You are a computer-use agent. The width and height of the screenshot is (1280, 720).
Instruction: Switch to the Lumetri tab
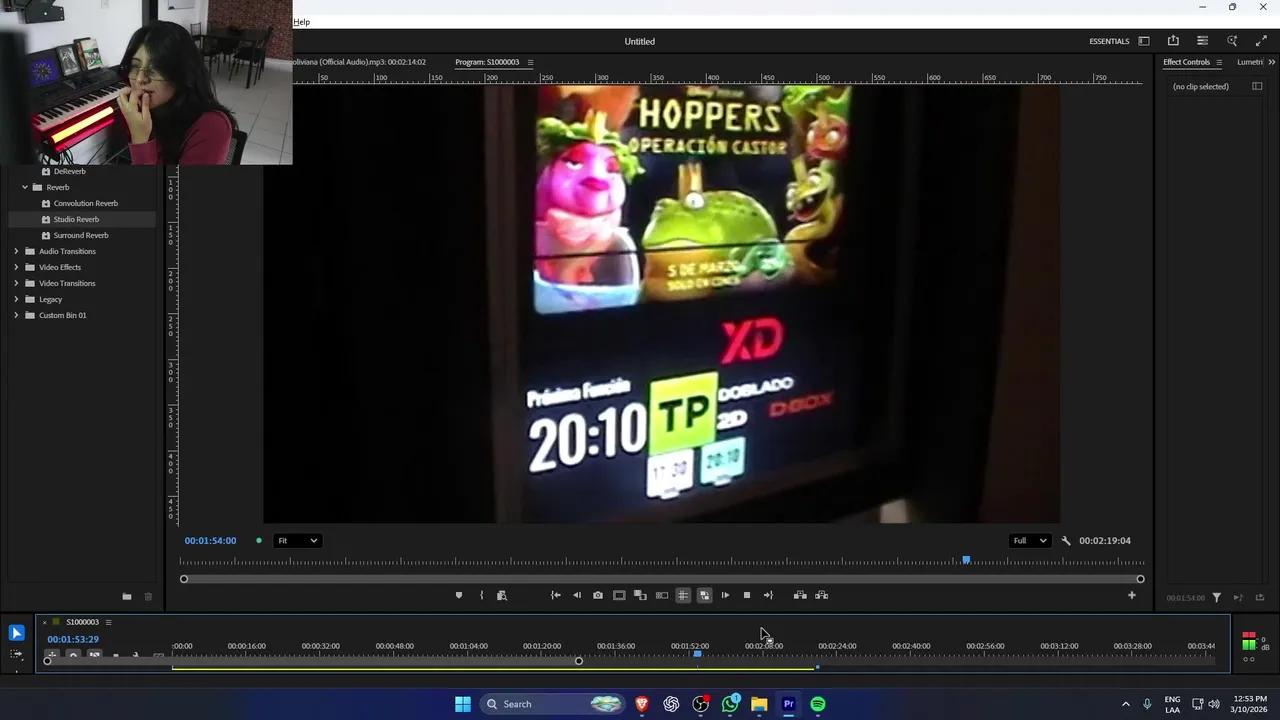point(1250,62)
